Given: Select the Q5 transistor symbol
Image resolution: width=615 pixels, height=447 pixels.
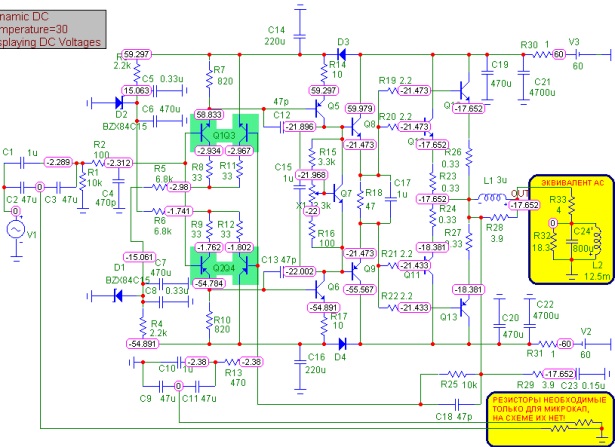Looking at the screenshot, I should 320,109.
